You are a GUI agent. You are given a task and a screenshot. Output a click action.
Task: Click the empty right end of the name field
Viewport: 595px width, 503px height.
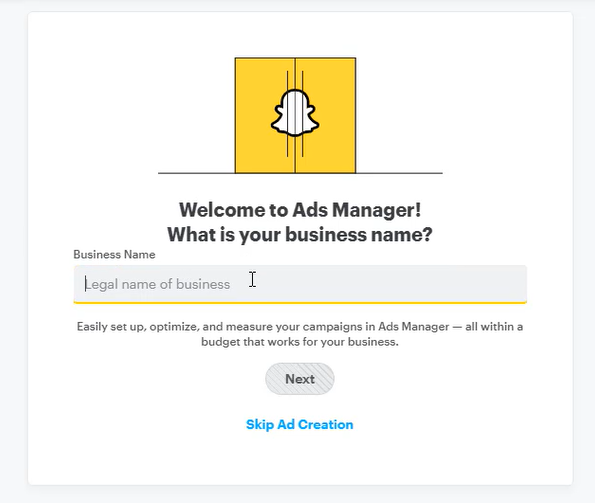455,284
